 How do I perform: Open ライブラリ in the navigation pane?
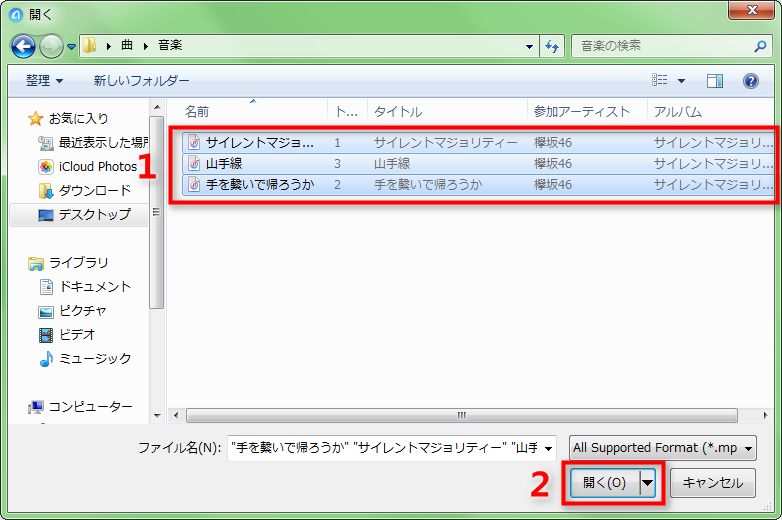pyautogui.click(x=78, y=262)
